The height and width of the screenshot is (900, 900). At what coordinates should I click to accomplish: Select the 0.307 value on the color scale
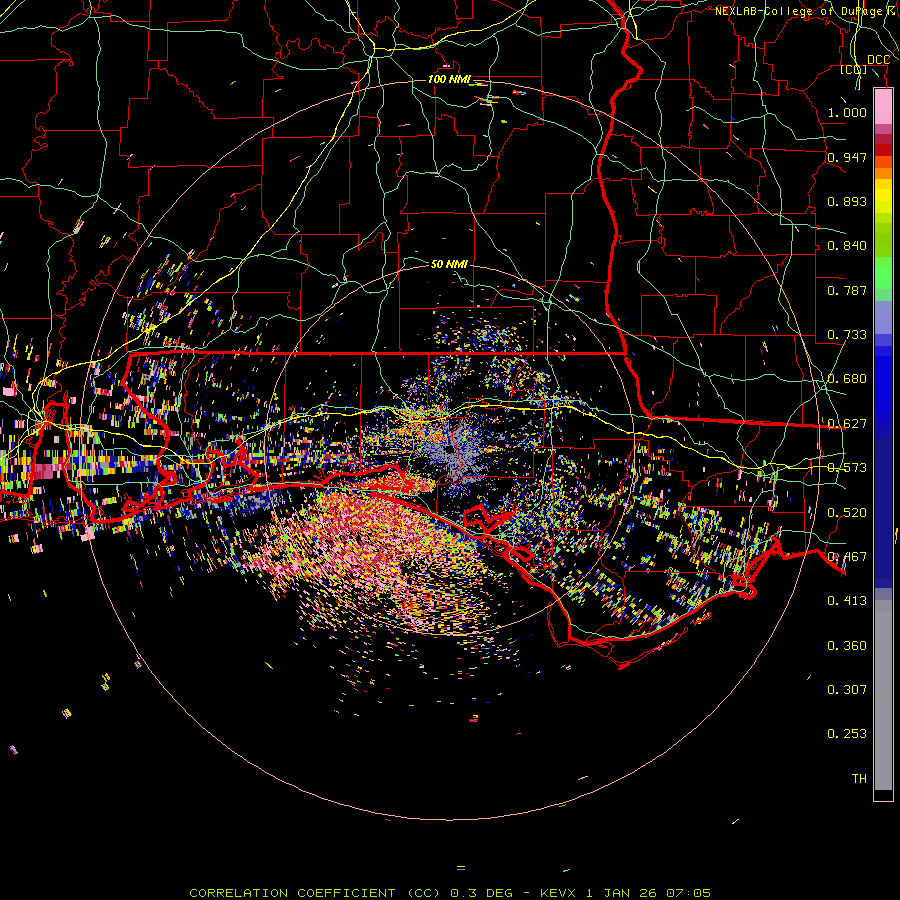[x=847, y=689]
